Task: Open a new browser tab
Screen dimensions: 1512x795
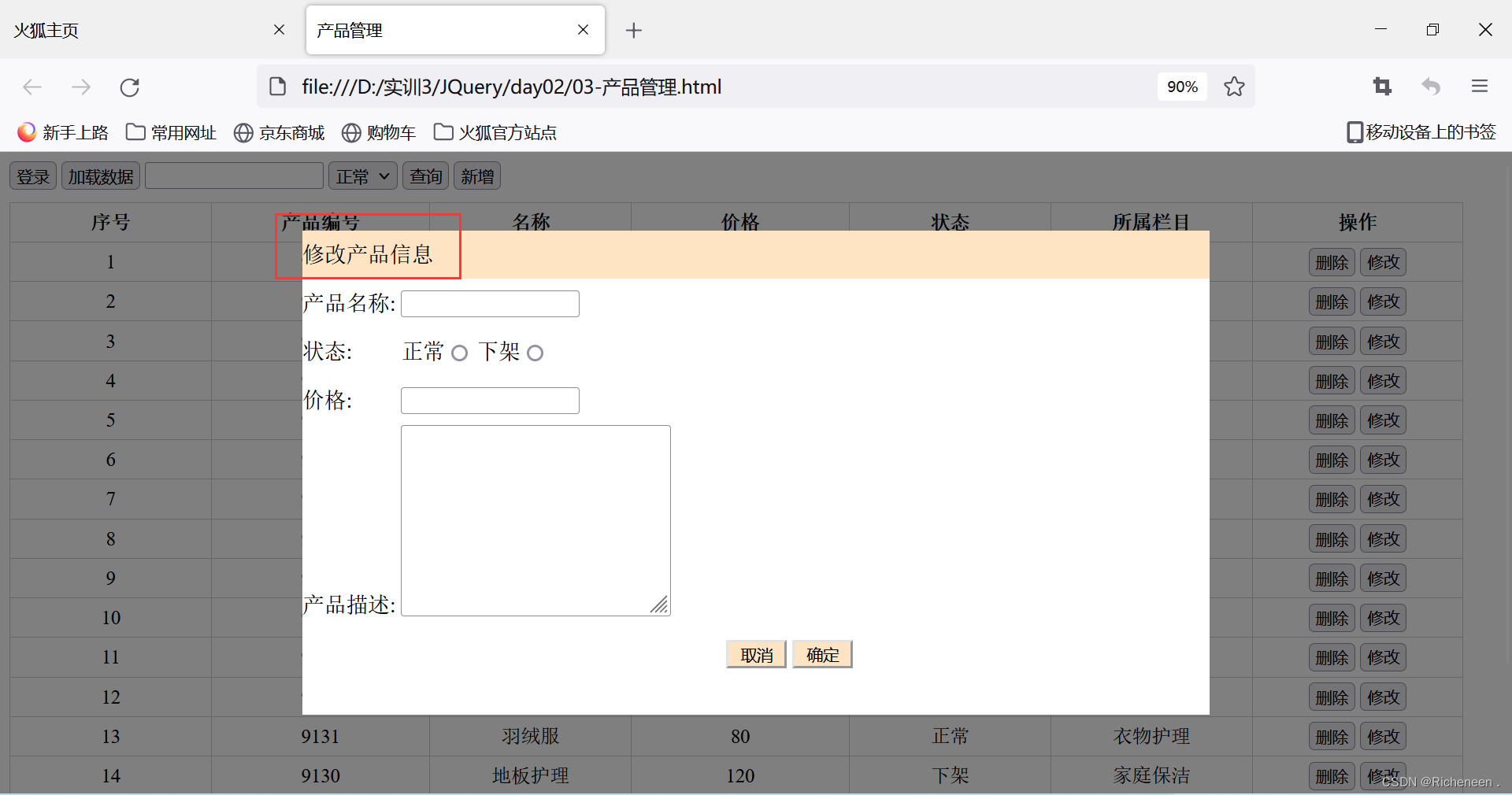Action: click(x=634, y=30)
